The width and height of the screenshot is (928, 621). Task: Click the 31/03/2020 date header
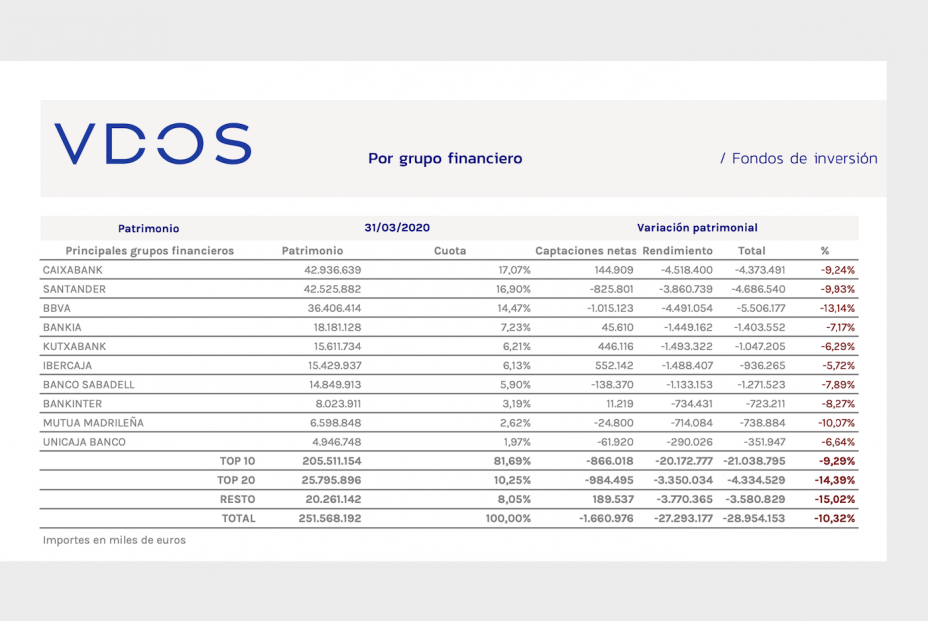[397, 228]
